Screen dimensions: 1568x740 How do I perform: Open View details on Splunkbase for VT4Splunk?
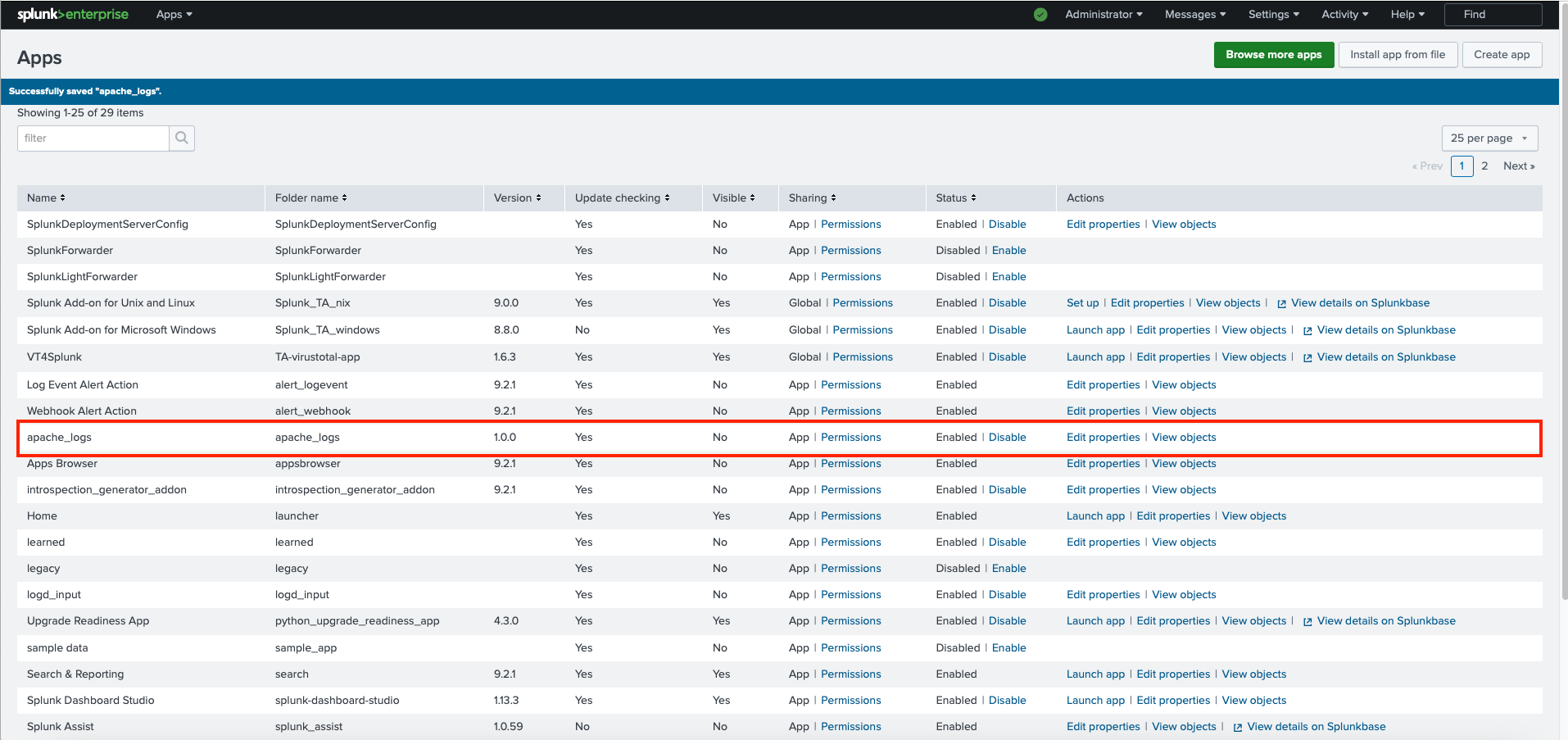(1386, 356)
